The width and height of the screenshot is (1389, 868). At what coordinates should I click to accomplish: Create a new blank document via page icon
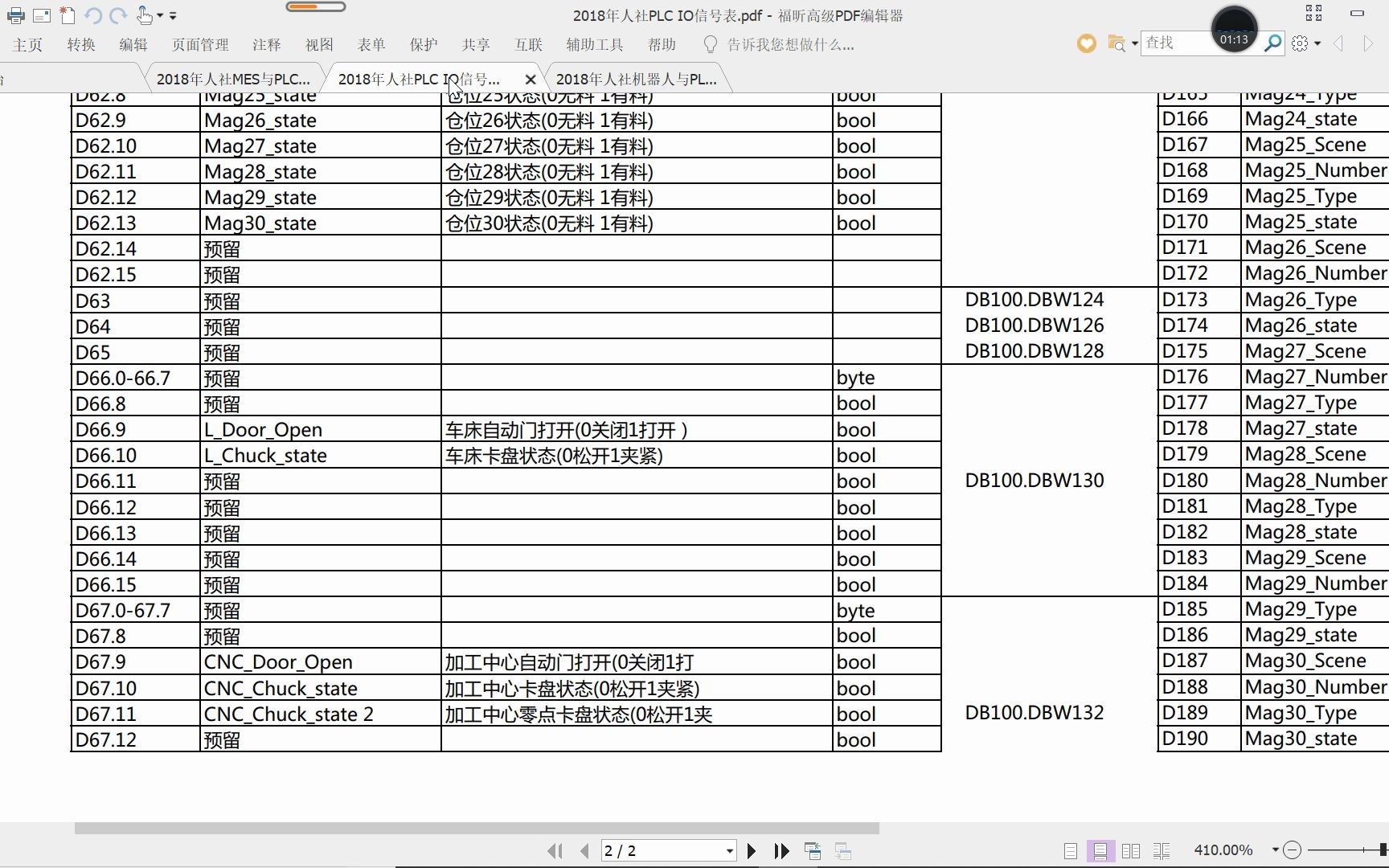pyautogui.click(x=68, y=15)
